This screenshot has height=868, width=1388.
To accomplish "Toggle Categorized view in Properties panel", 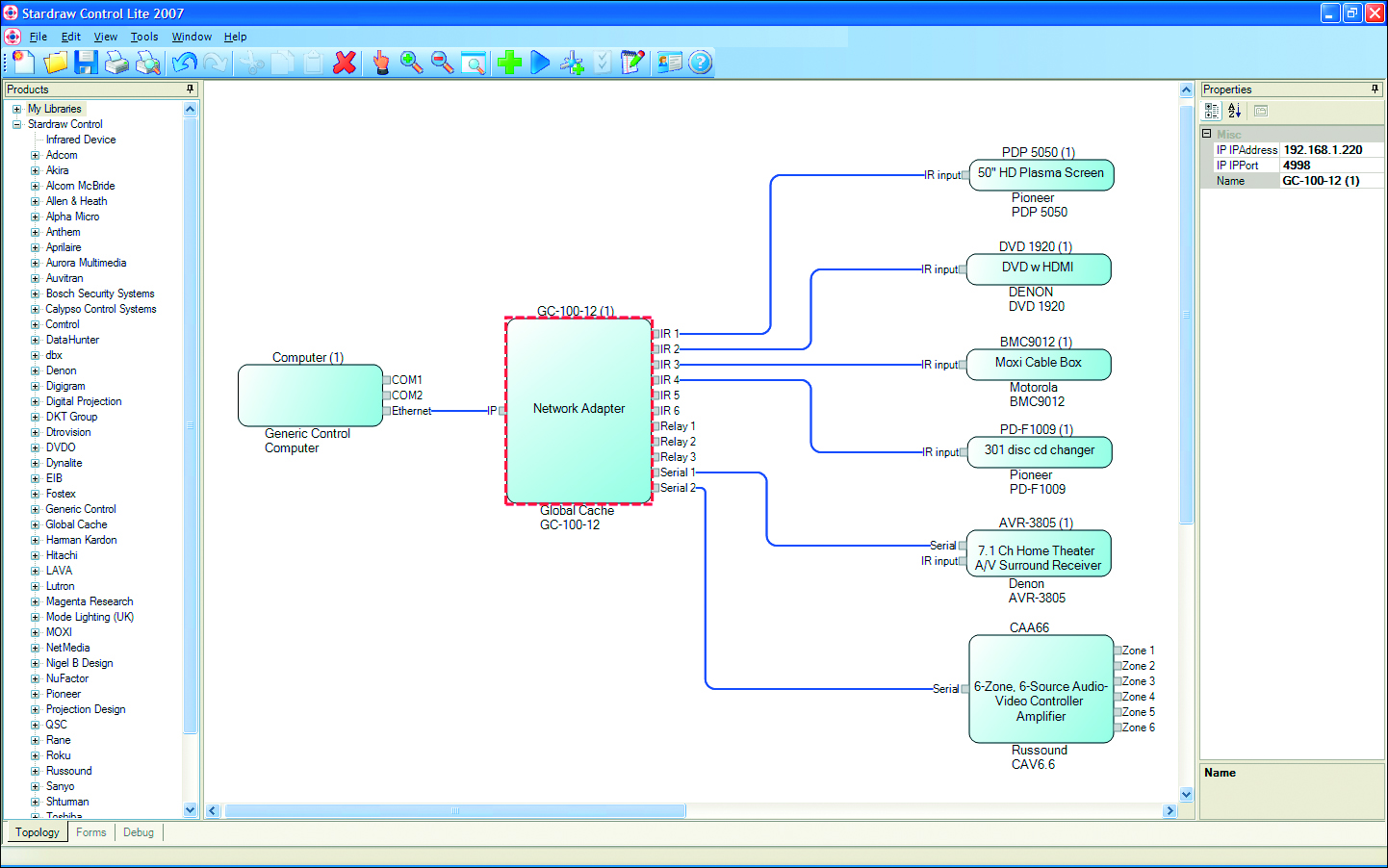I will pos(1212,111).
